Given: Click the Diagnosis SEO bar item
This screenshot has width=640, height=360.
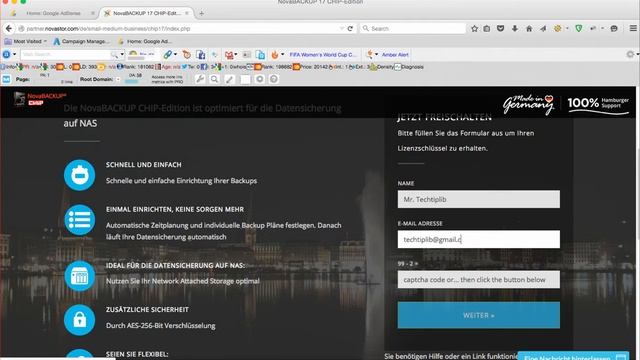Looking at the screenshot, I should coord(409,67).
